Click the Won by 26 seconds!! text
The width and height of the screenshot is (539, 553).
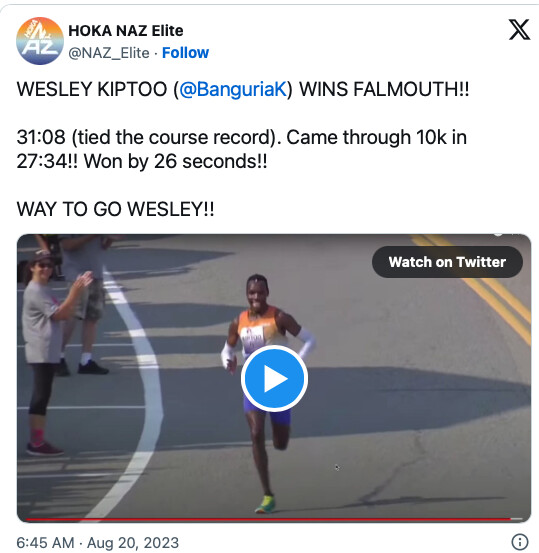click(175, 162)
